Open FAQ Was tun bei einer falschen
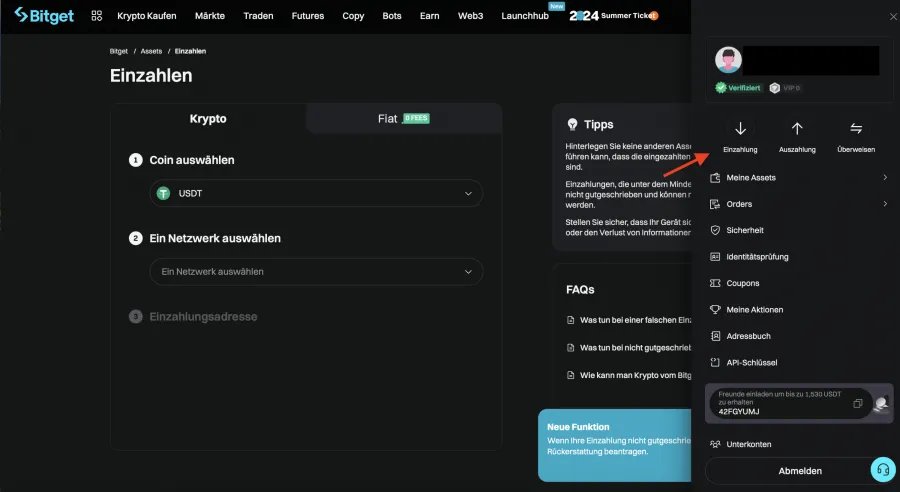This screenshot has height=492, width=900. tap(629, 320)
